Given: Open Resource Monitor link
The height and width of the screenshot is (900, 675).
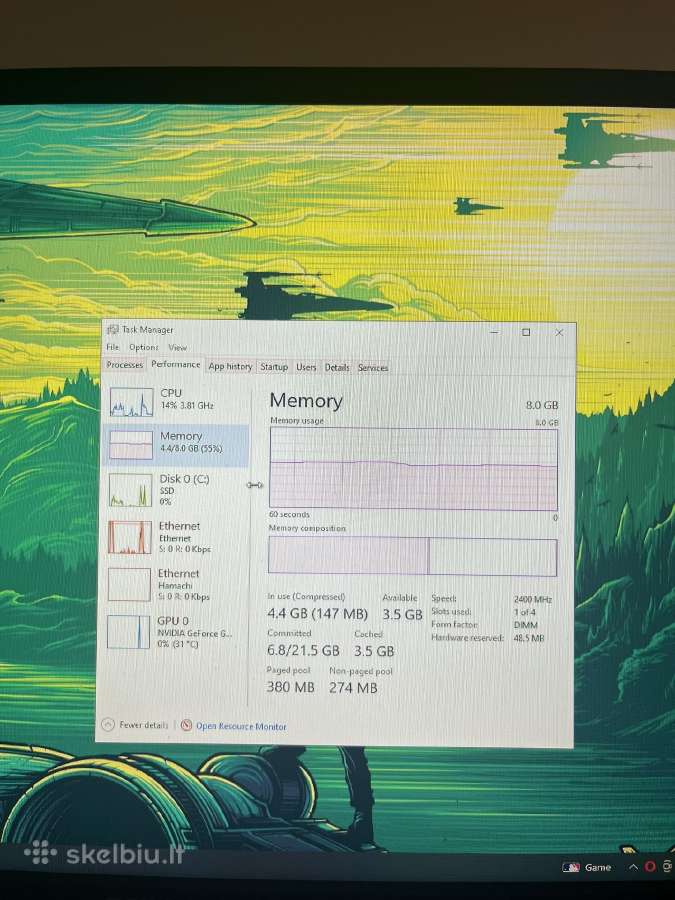Looking at the screenshot, I should (241, 726).
